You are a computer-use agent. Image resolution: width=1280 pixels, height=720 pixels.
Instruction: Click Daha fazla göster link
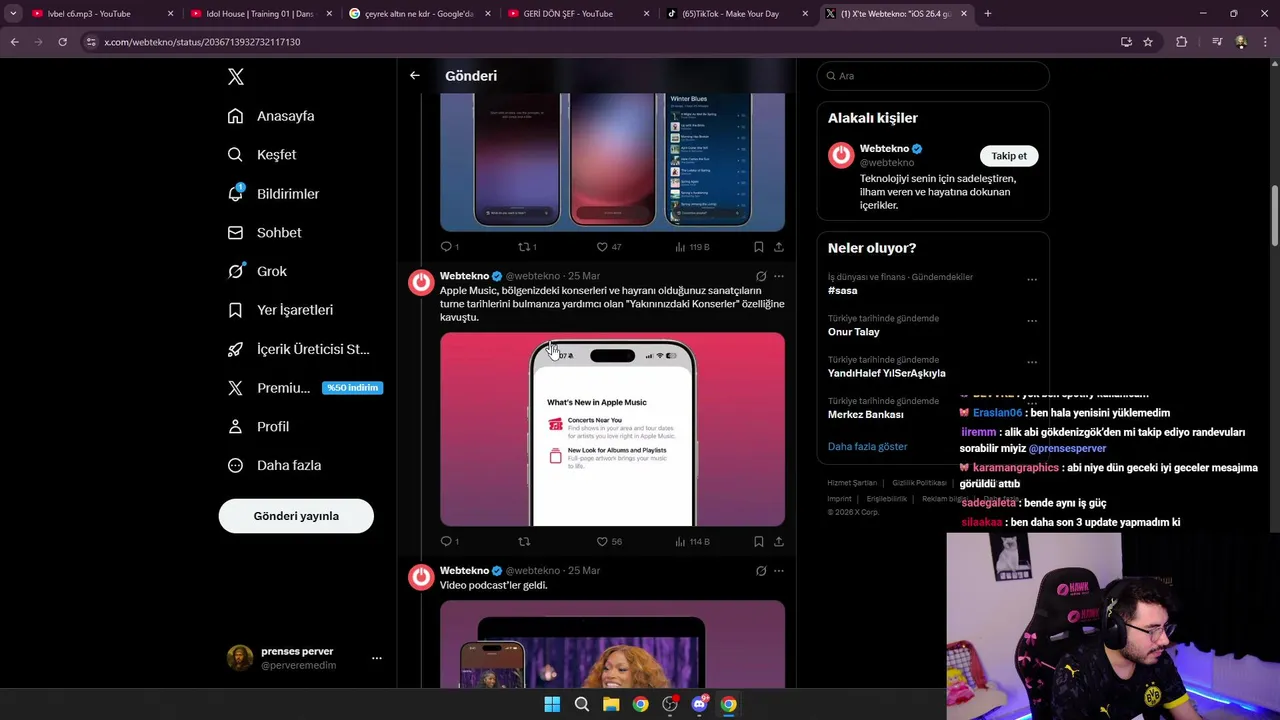pyautogui.click(x=867, y=447)
